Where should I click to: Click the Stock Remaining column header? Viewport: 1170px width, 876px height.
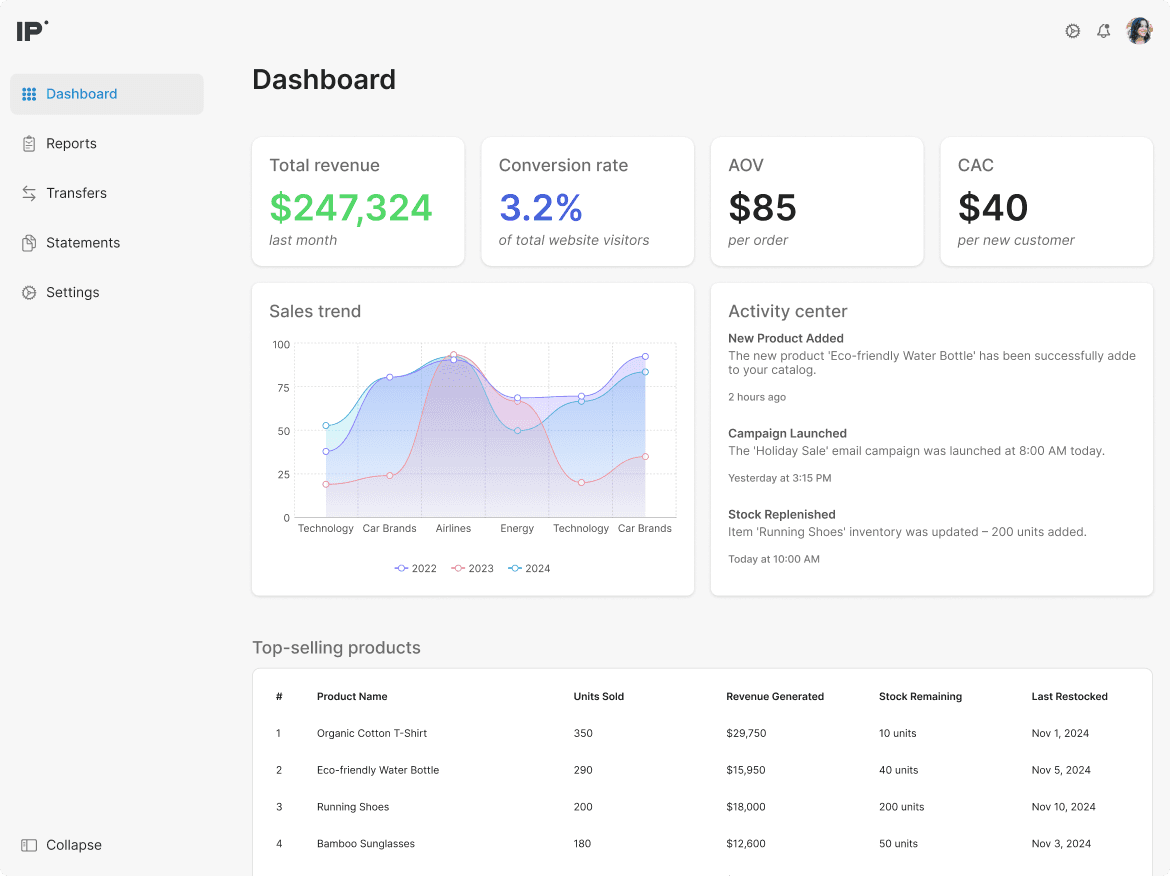coord(920,696)
